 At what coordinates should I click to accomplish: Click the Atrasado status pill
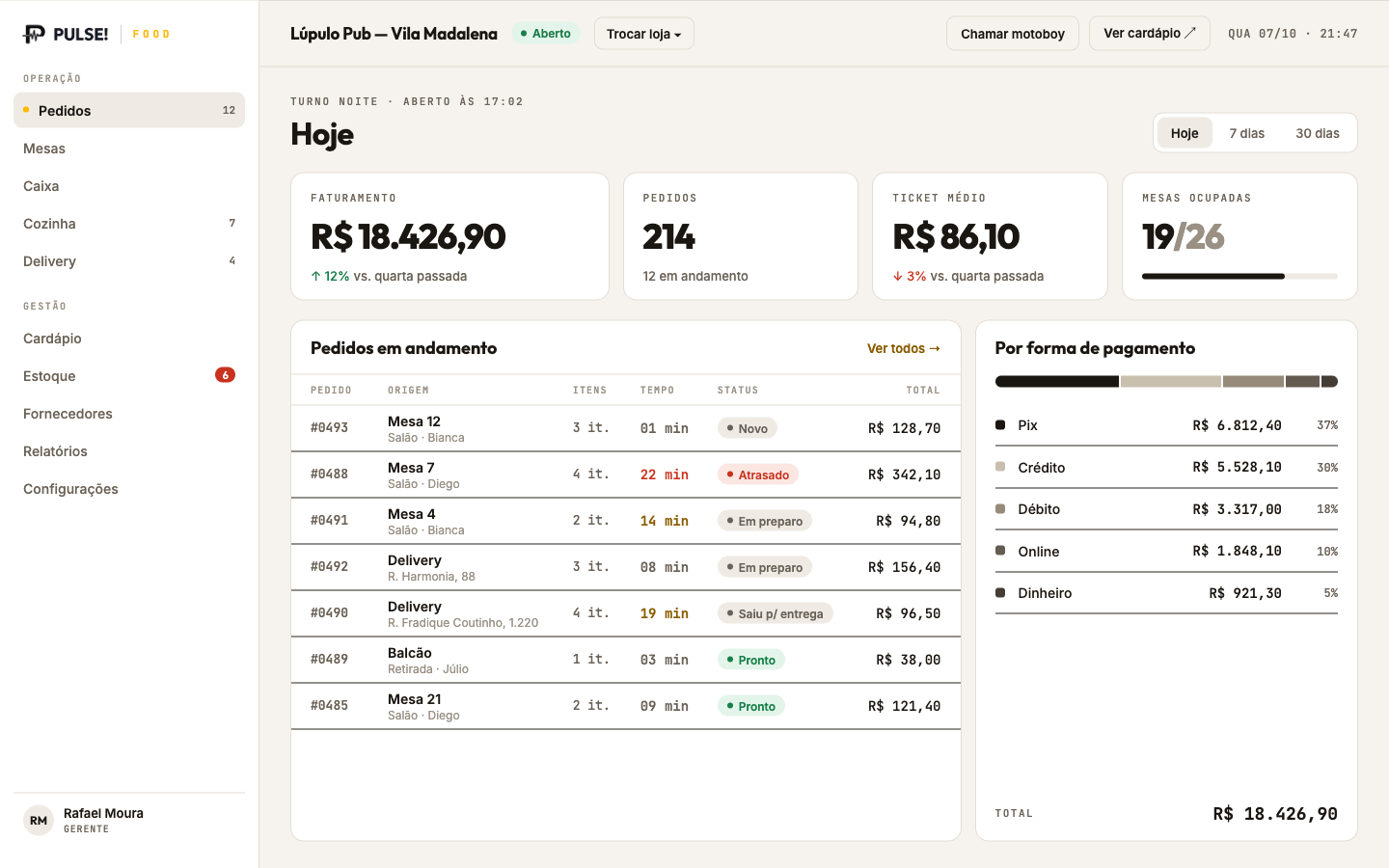click(757, 475)
